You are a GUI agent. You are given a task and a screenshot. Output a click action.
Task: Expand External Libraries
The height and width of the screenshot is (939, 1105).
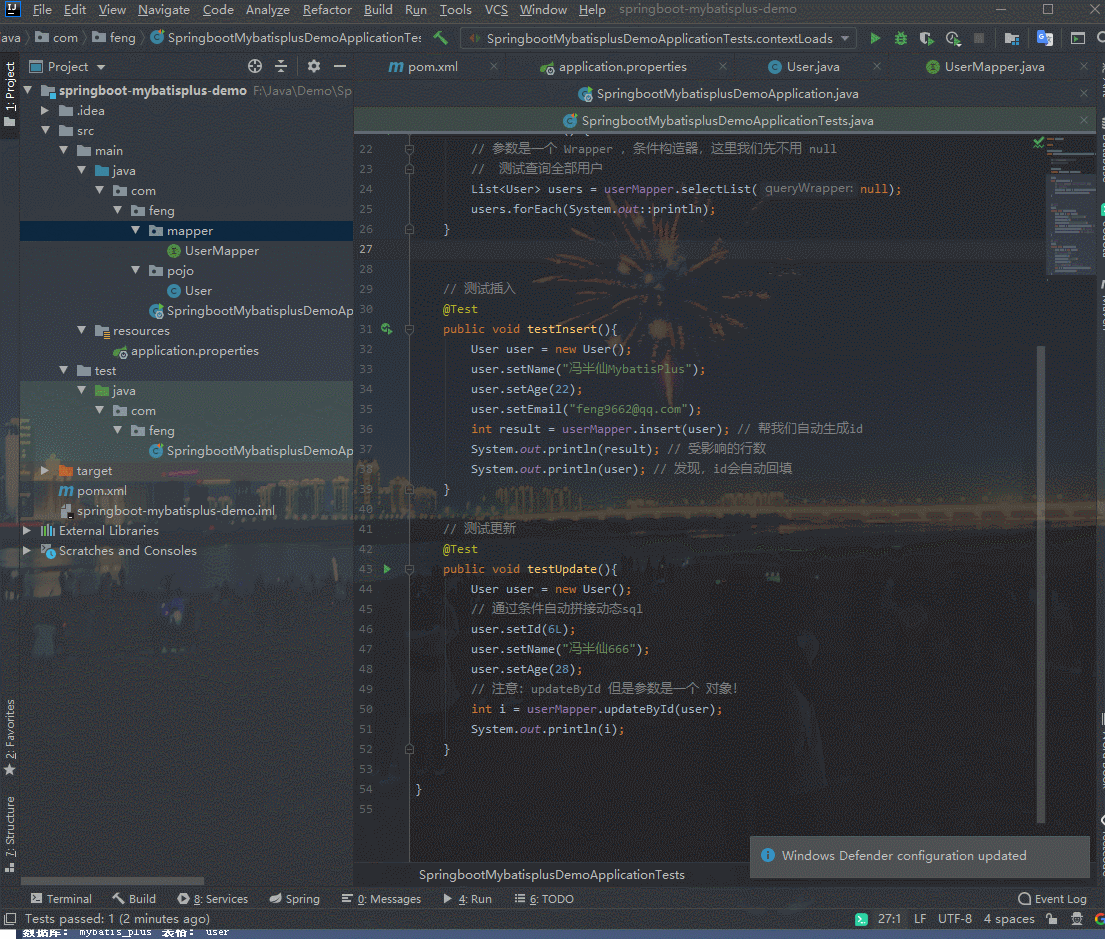[27, 530]
